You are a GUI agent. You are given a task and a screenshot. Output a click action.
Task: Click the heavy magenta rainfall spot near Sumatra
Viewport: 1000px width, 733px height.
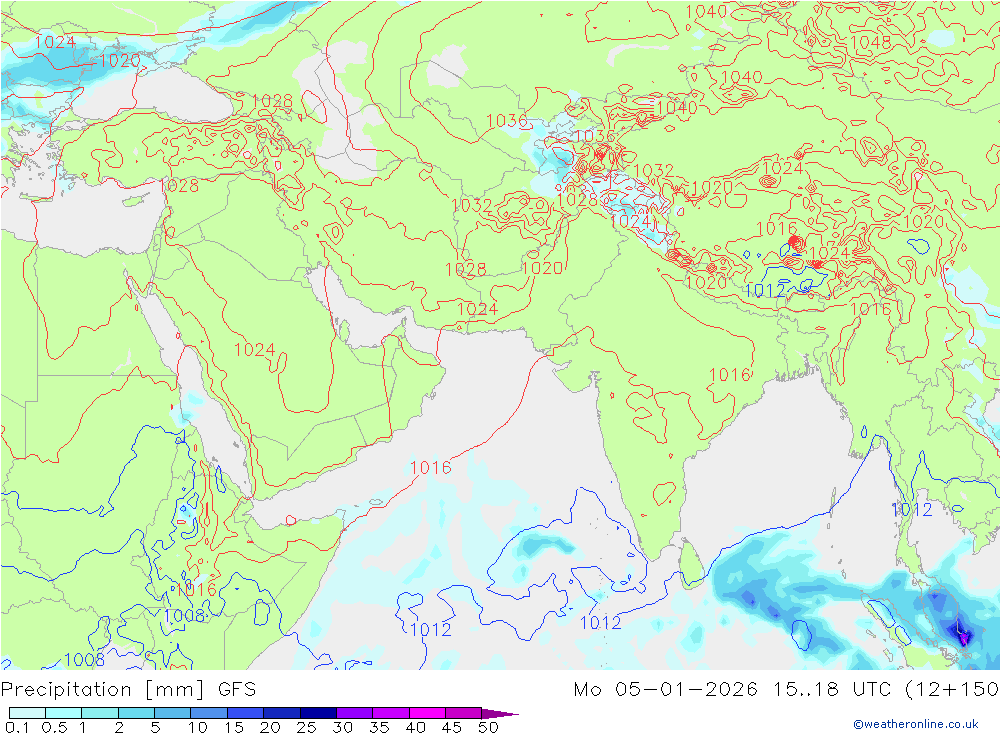click(962, 637)
